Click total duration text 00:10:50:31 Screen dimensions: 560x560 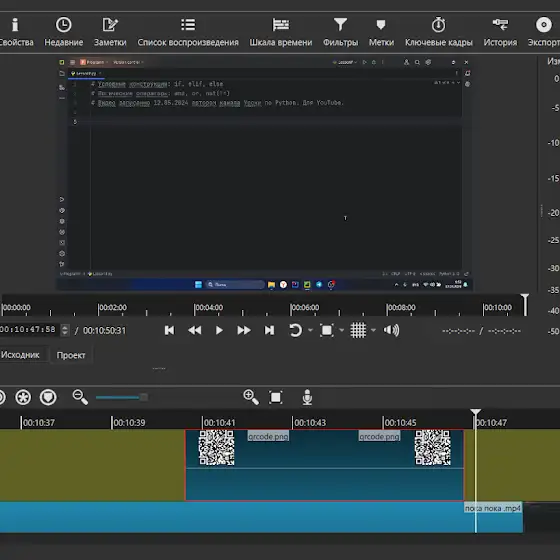pyautogui.click(x=104, y=331)
